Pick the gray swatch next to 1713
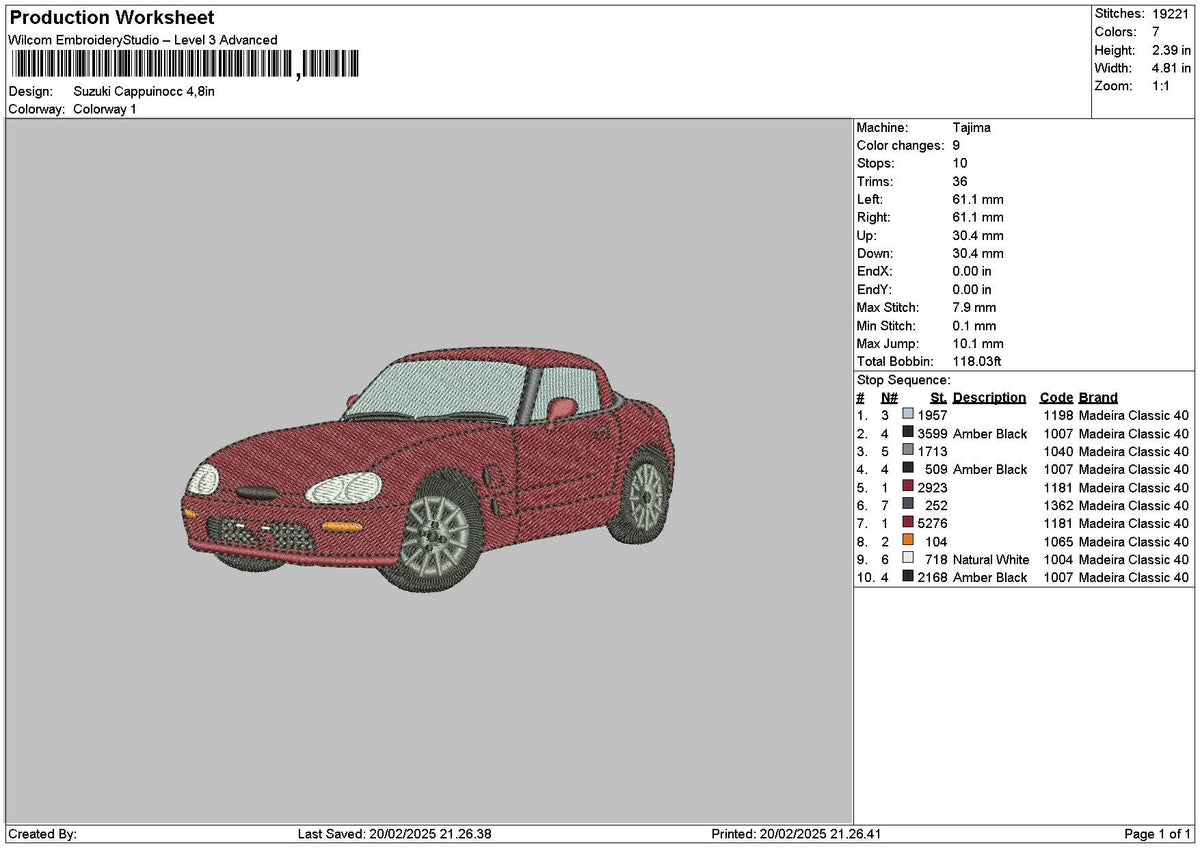Viewport: 1200px width, 848px height. click(x=908, y=451)
